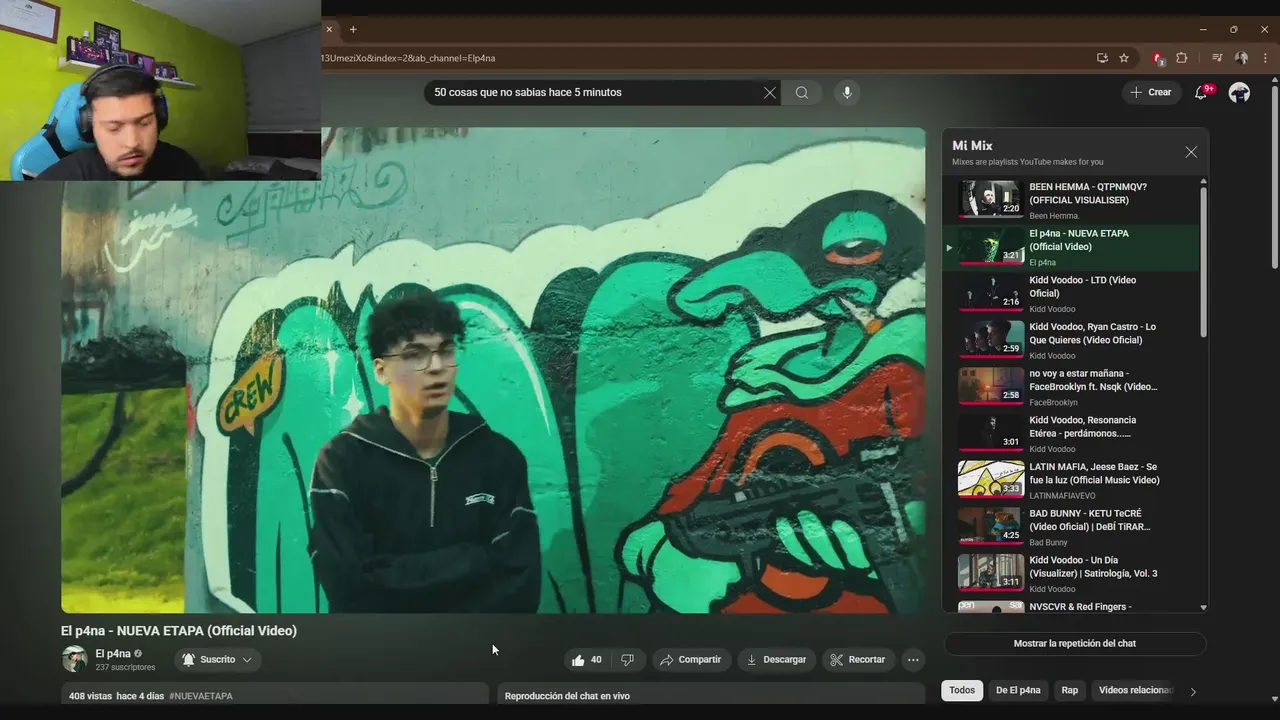
Task: Open the media controls icon in Chrome
Action: (x=1217, y=58)
